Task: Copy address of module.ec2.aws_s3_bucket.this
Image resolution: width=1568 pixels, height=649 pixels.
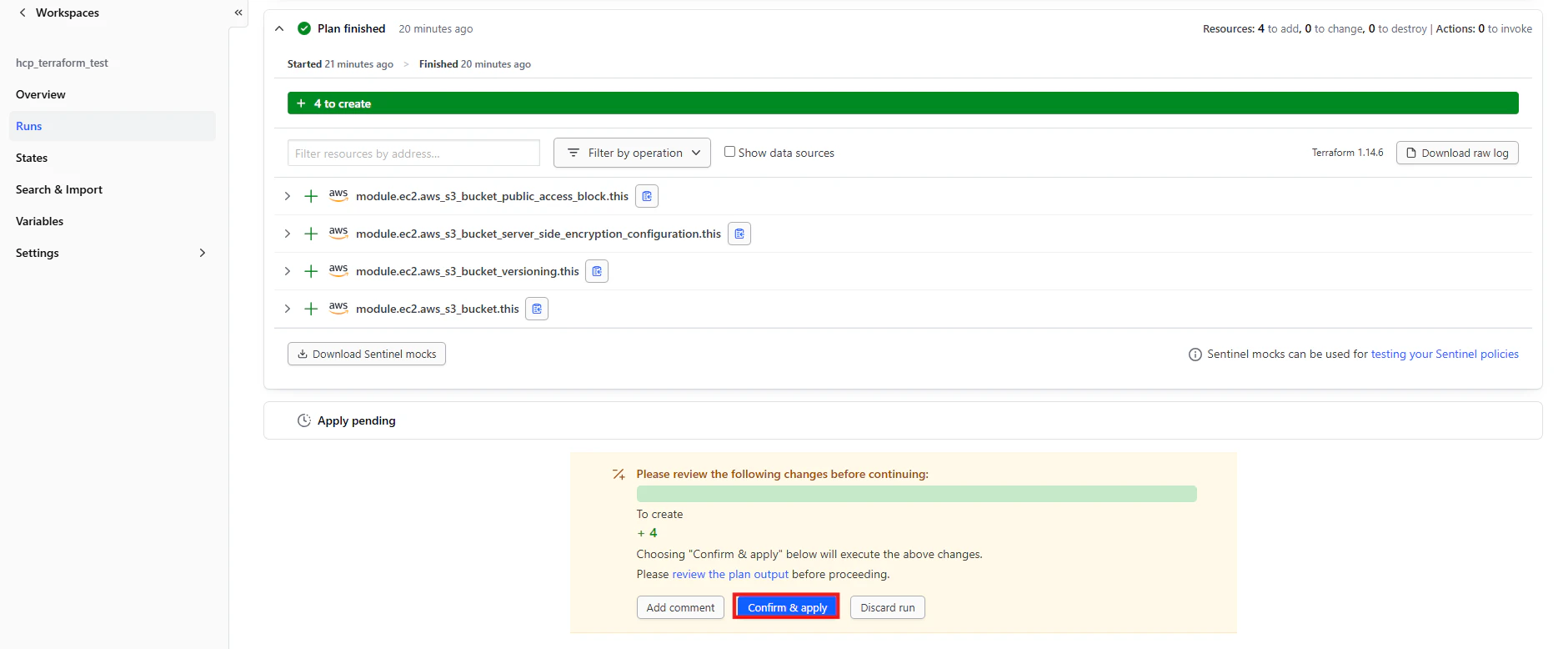Action: (537, 309)
